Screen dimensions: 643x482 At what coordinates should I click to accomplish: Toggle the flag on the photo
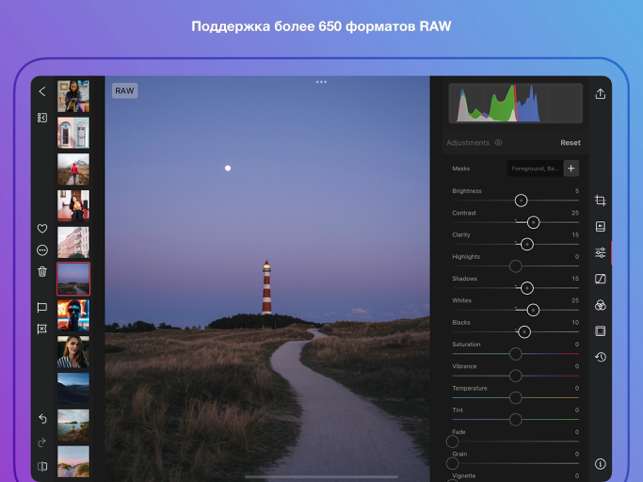pyautogui.click(x=42, y=308)
